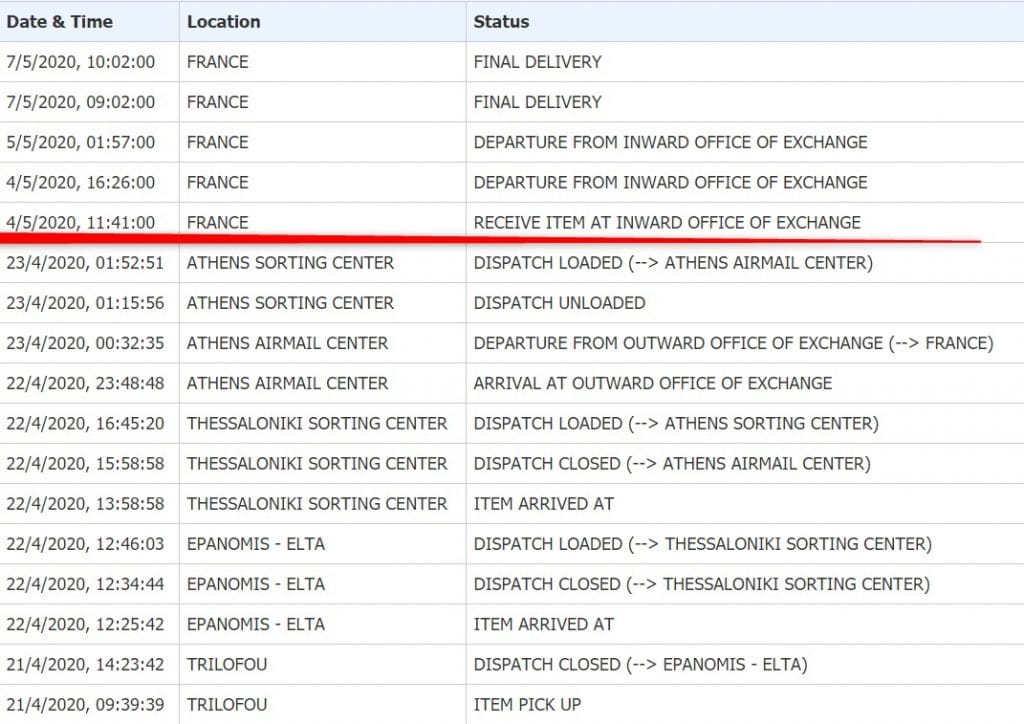Click the FRANCE location in the 4/5/2020 16:26:00 row
Screen dimensions: 1024x724
[x=217, y=182]
